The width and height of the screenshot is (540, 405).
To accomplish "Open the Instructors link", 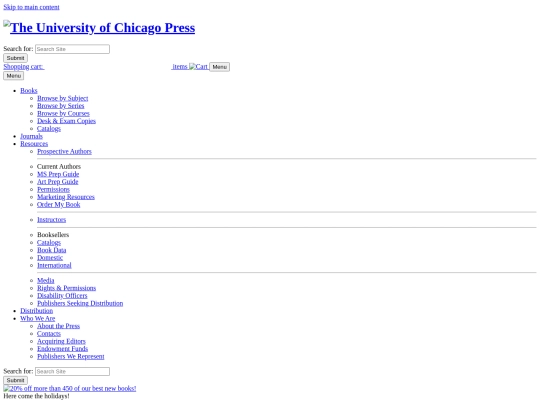I will pos(52,219).
